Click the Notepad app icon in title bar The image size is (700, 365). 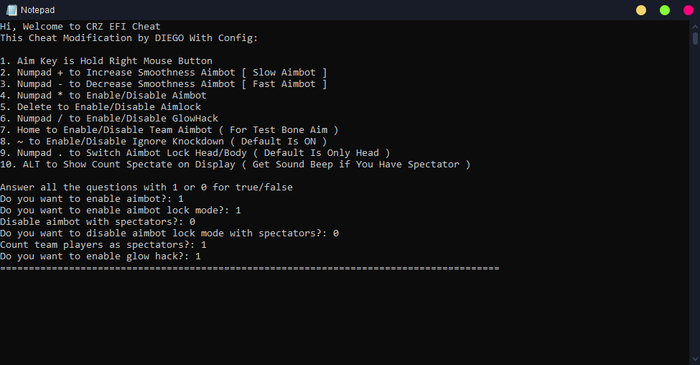click(x=12, y=10)
